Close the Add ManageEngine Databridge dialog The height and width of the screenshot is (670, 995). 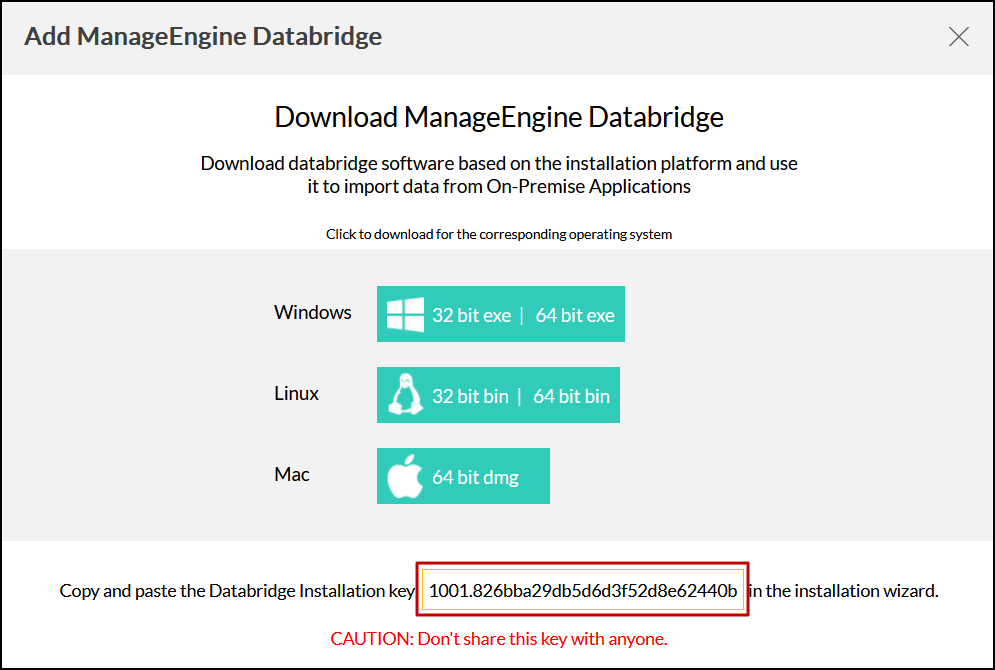[x=958, y=37]
